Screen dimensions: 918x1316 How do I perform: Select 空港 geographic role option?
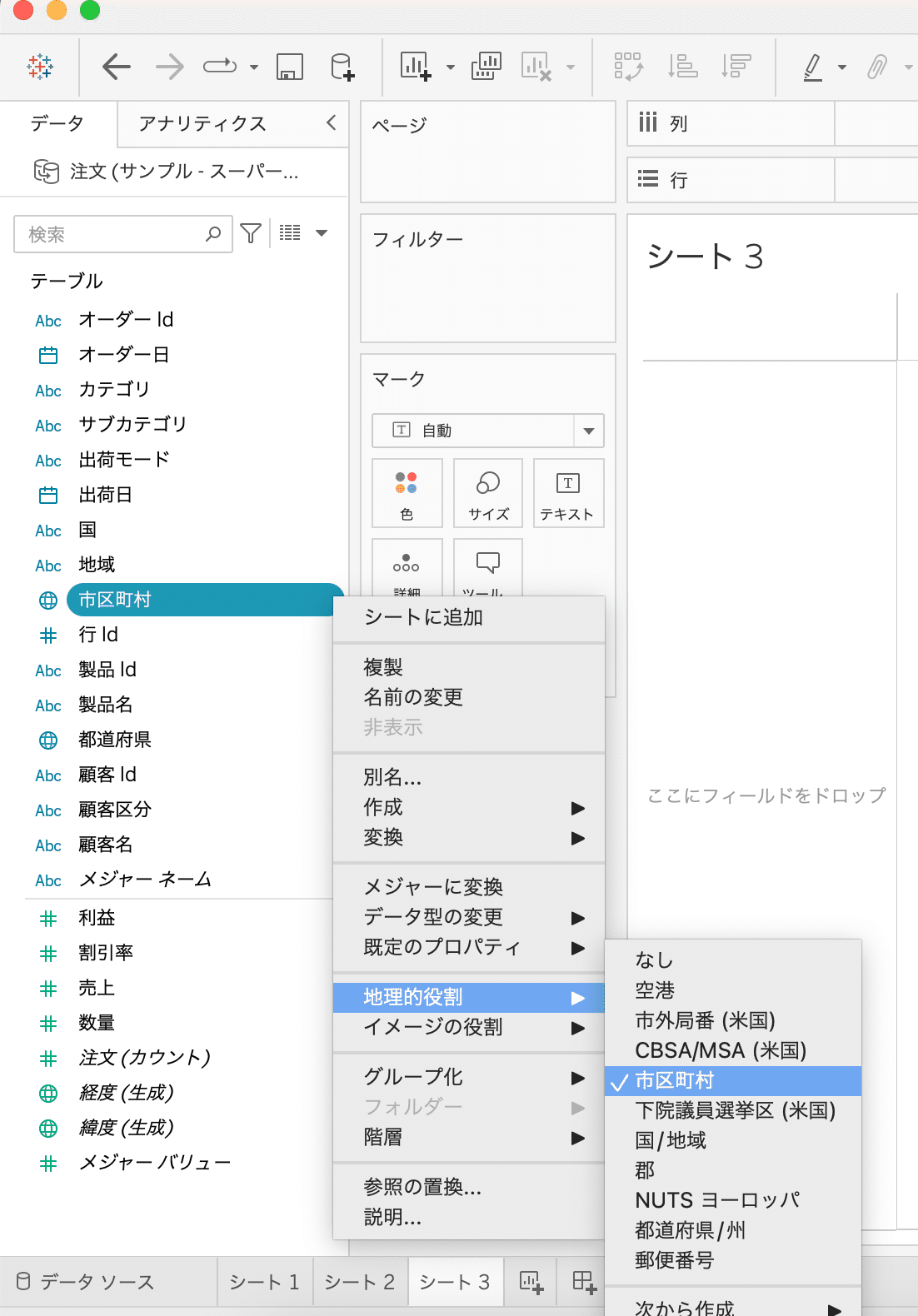733,990
